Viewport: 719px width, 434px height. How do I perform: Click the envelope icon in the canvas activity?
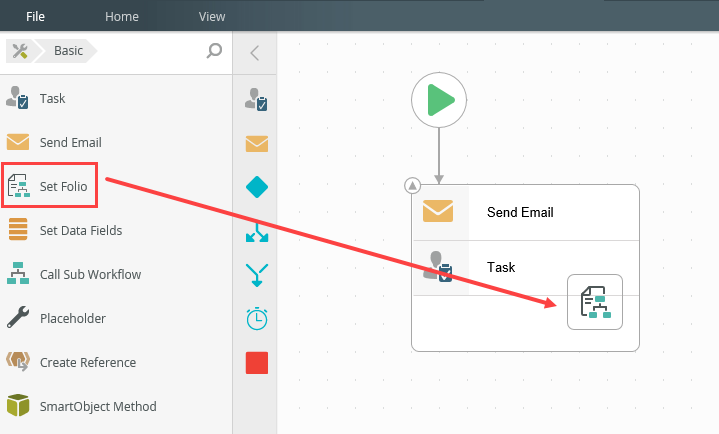[x=438, y=211]
